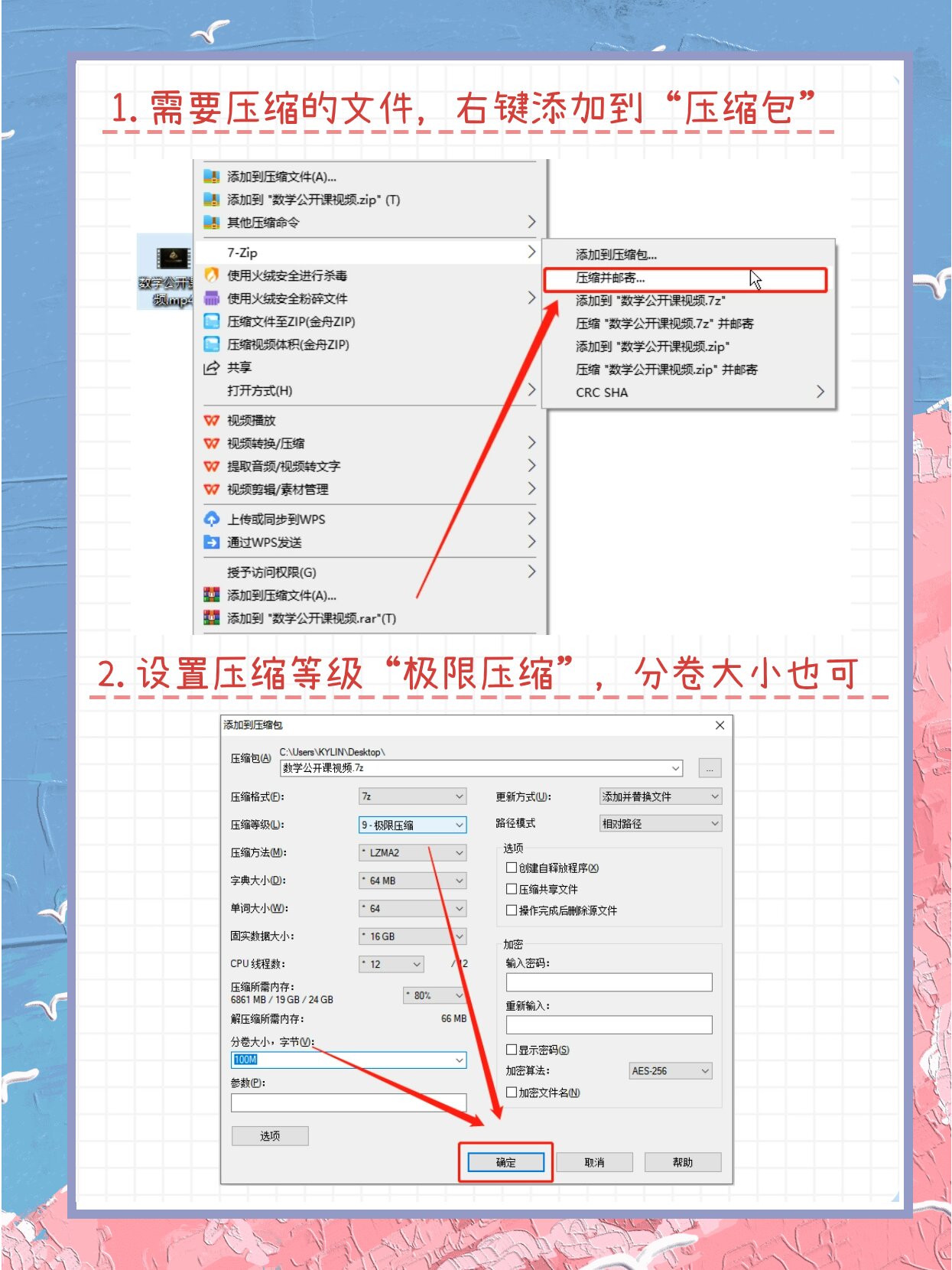Screen dimensions: 952x1270
Task: Open the 压缩等级 dropdown set to 极限压缩
Action: (x=412, y=825)
